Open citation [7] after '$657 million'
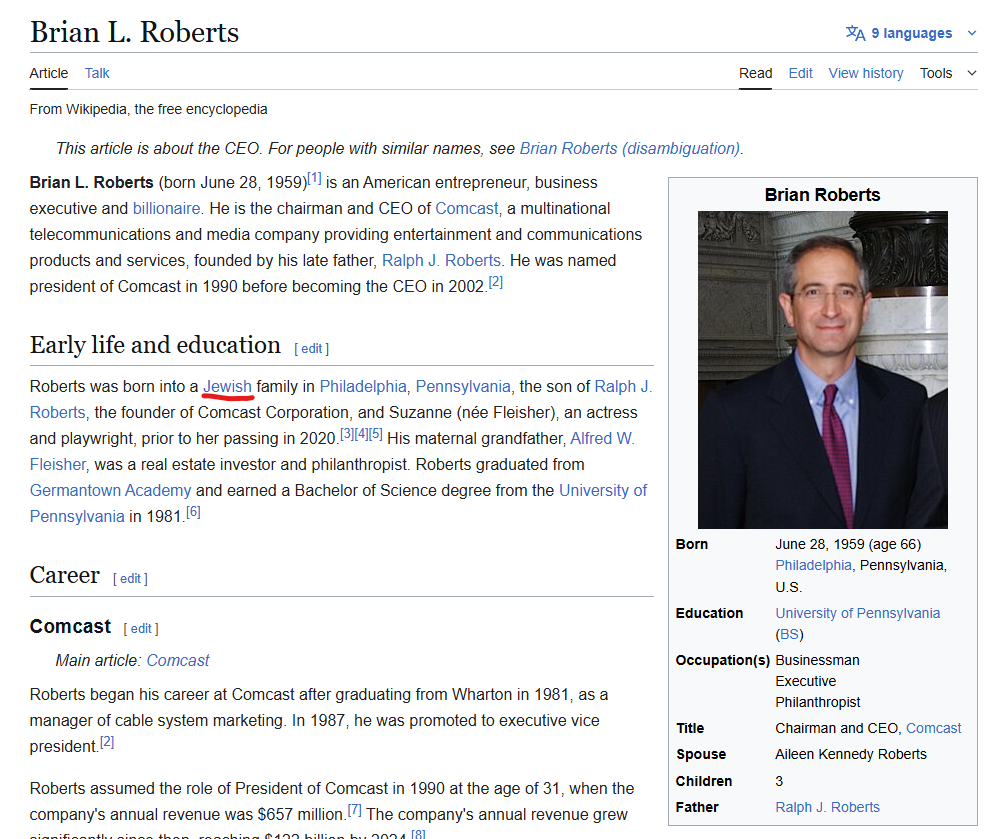 [355, 810]
